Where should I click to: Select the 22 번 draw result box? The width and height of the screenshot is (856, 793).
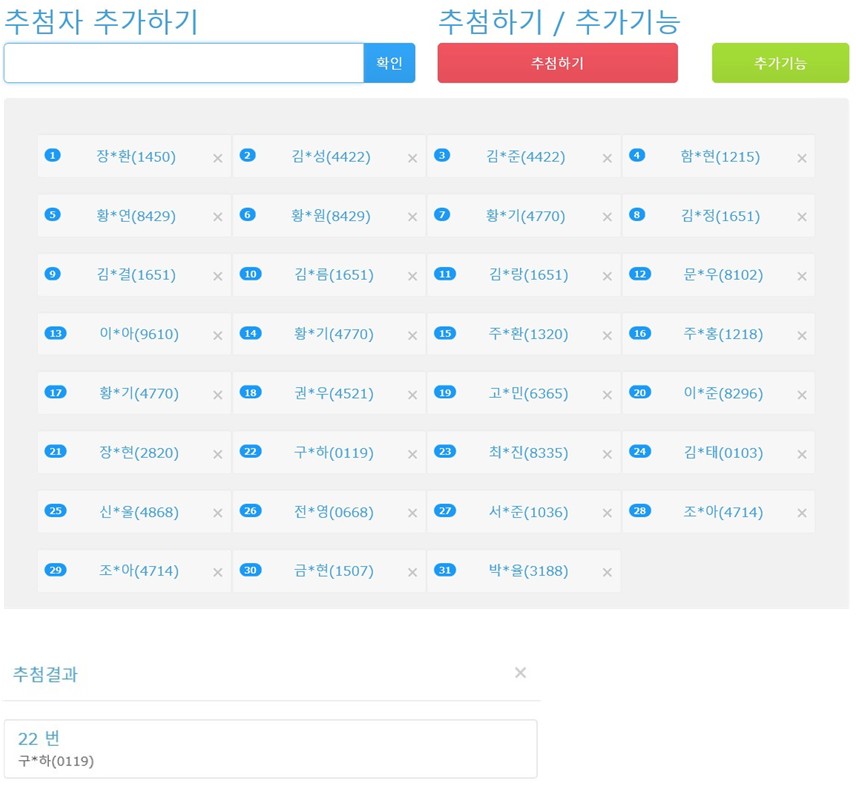(x=270, y=749)
